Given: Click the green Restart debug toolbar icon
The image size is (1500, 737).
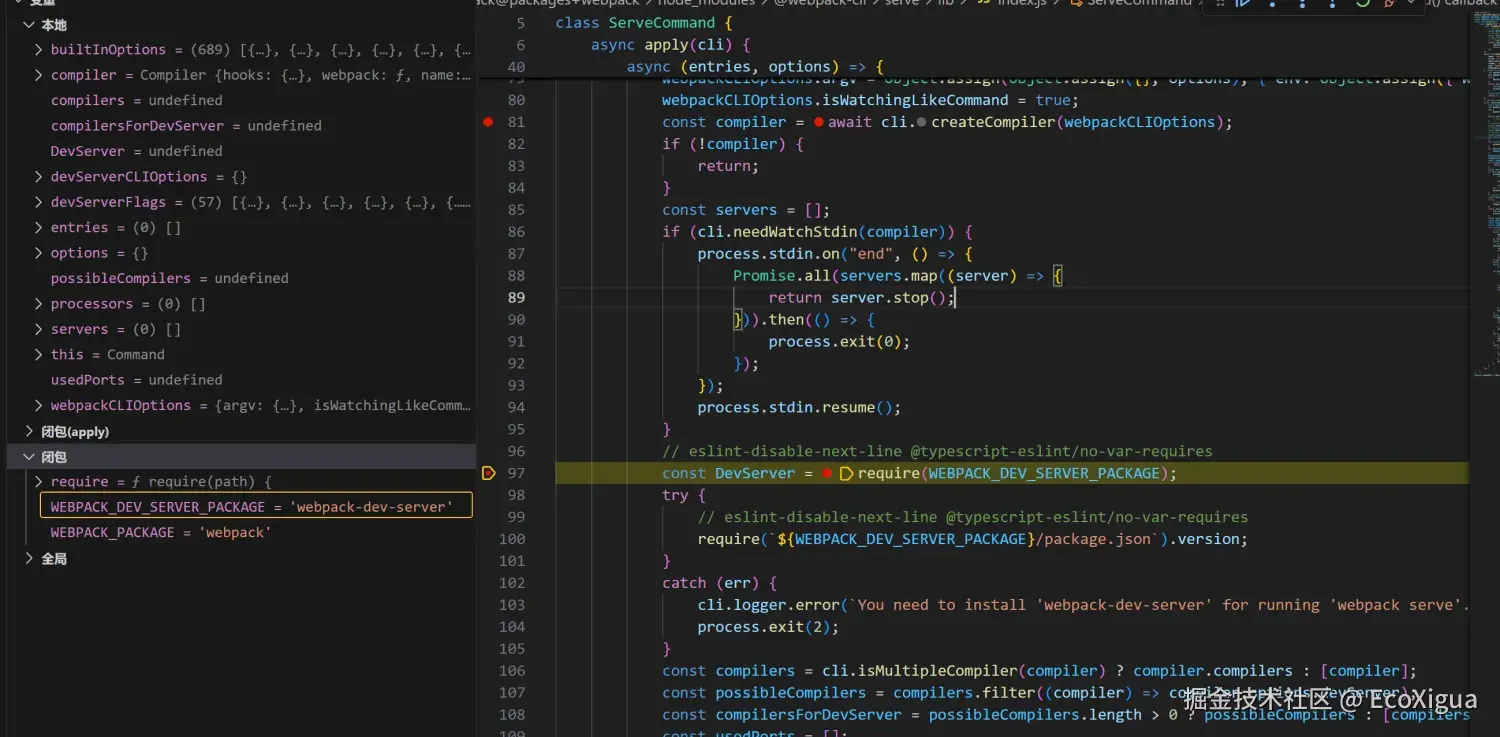Looking at the screenshot, I should click(x=1362, y=4).
